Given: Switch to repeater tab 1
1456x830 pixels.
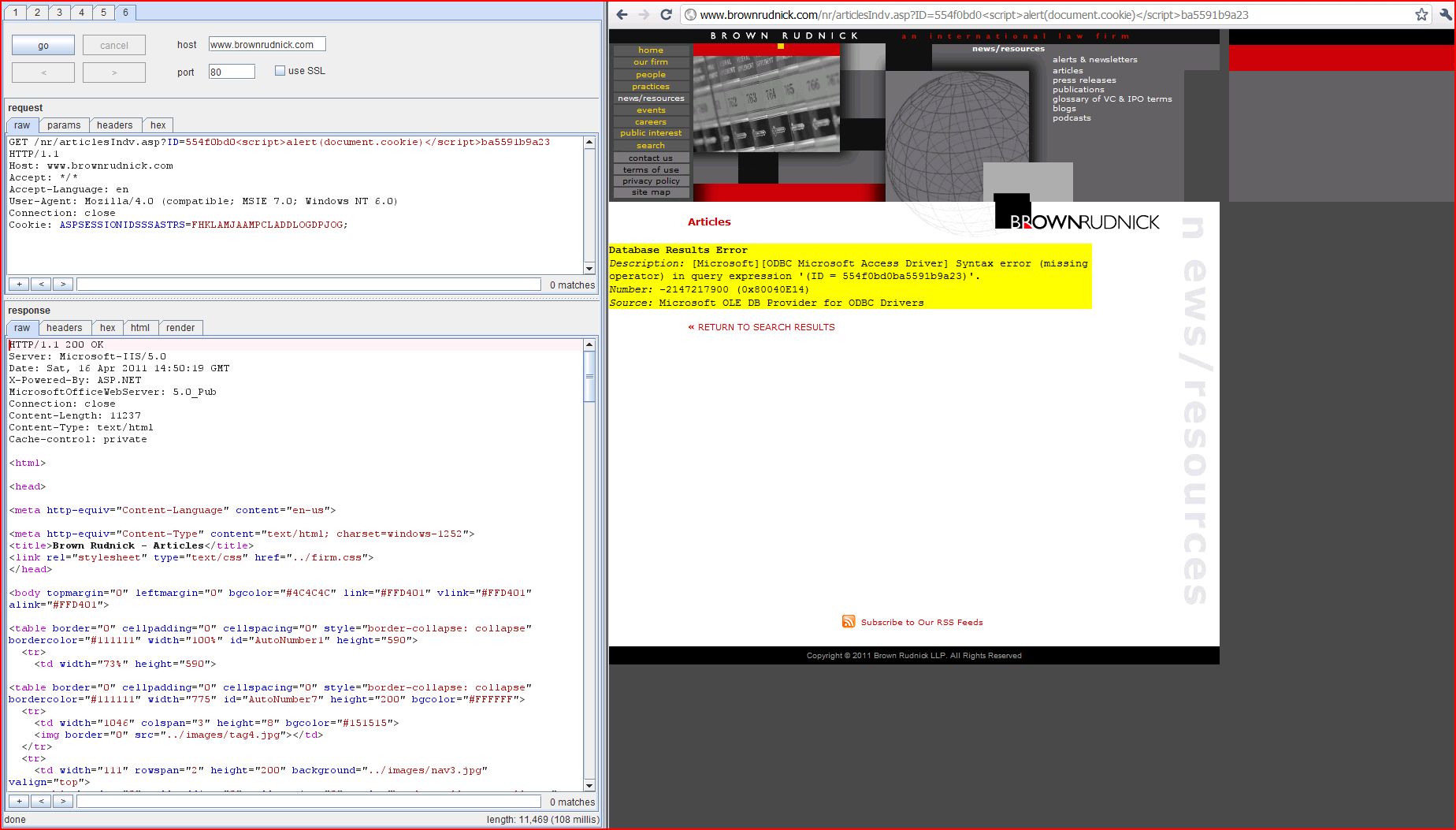Looking at the screenshot, I should point(15,12).
